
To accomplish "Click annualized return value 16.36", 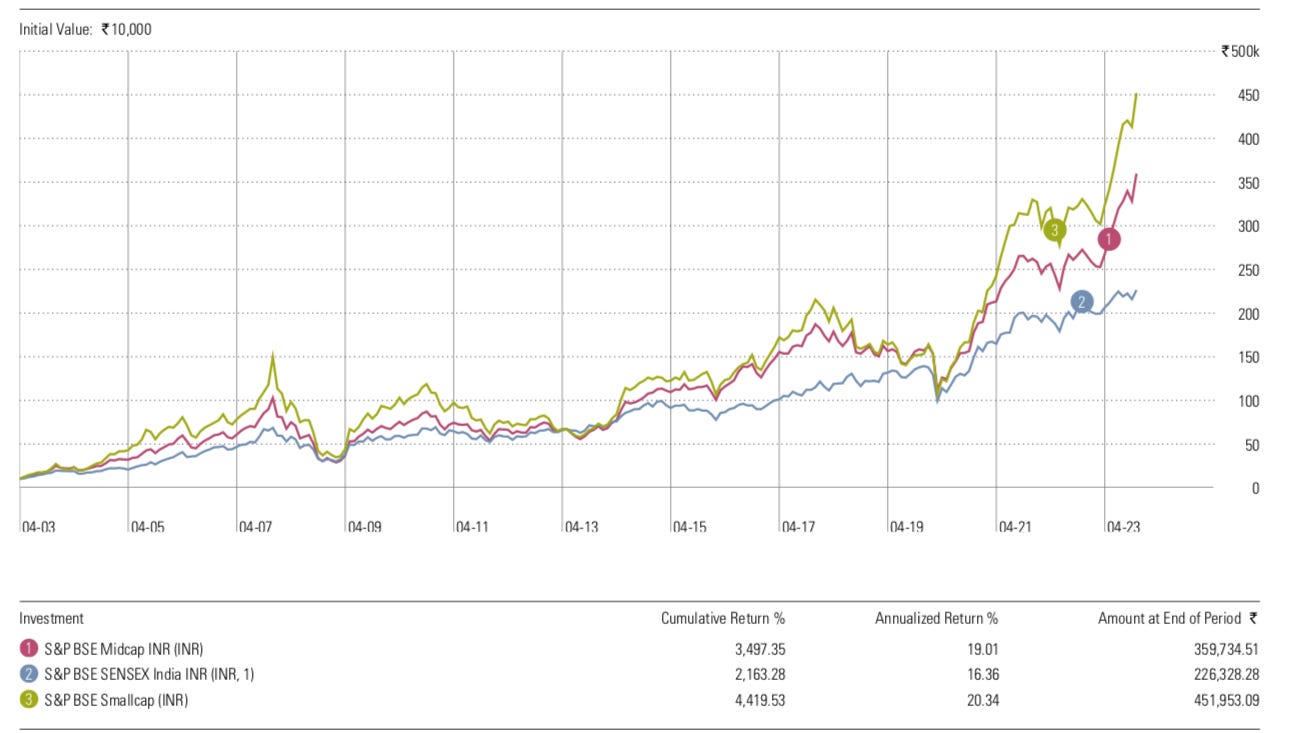I will click(982, 675).
